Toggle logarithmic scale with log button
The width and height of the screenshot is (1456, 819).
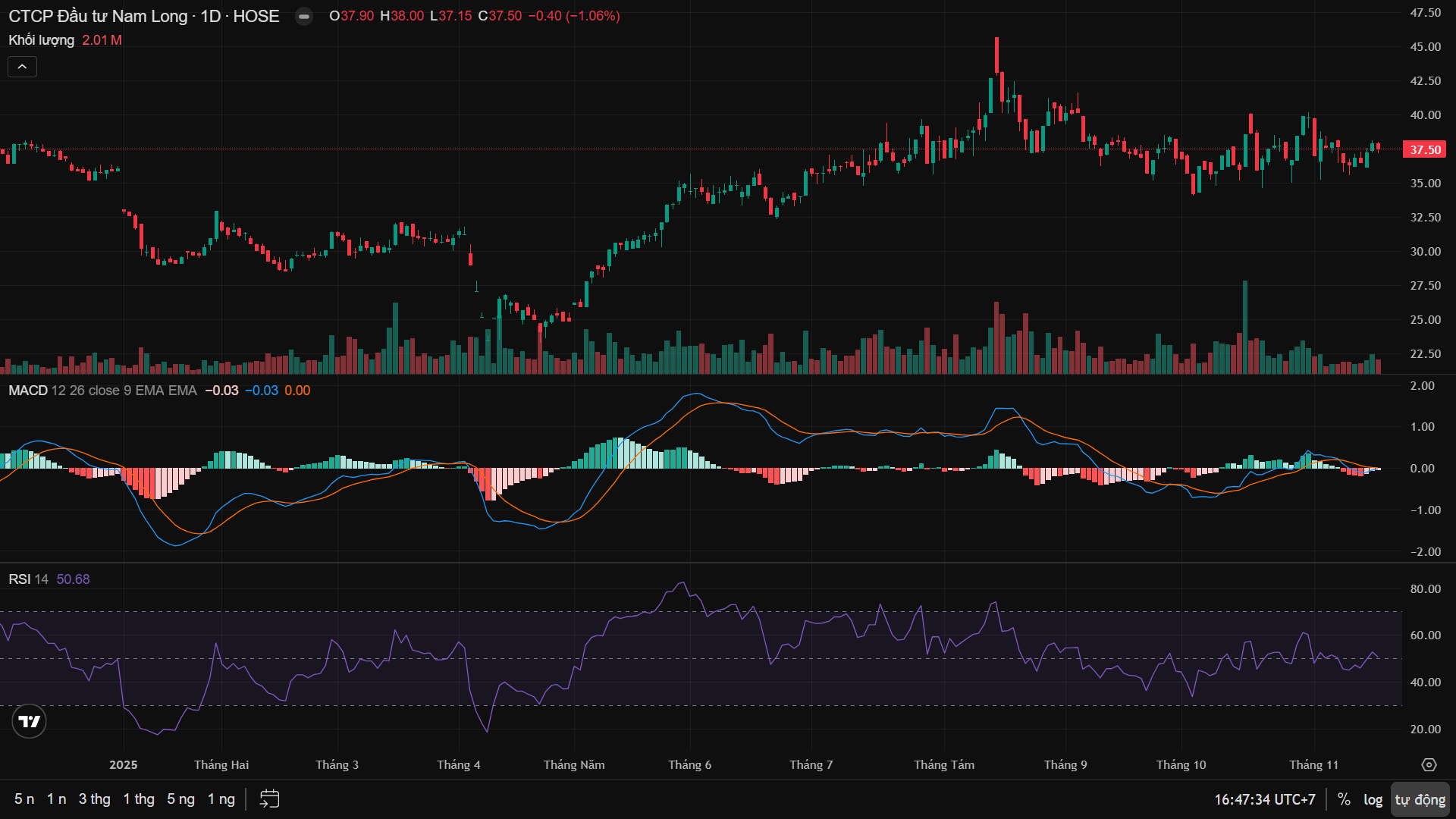pyautogui.click(x=1373, y=799)
